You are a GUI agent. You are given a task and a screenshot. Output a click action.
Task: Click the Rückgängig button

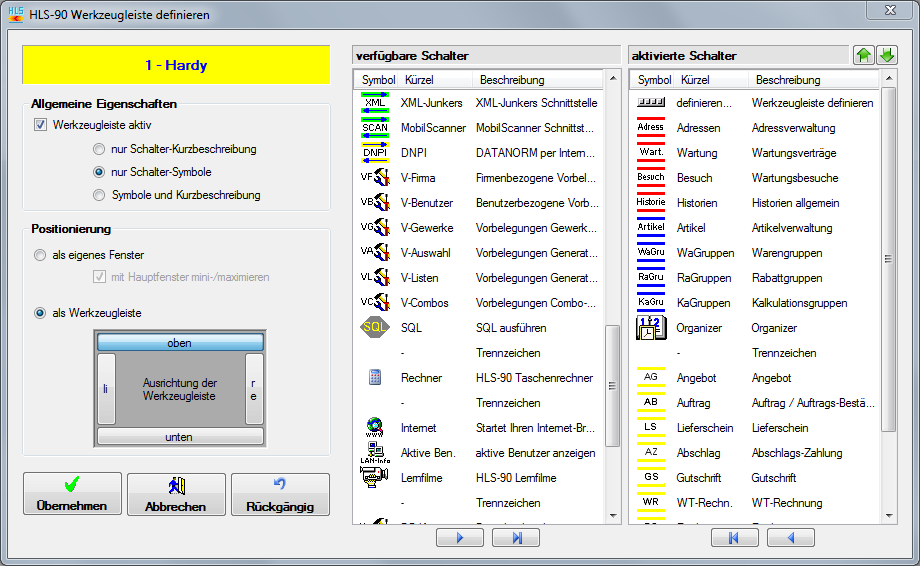[x=280, y=495]
